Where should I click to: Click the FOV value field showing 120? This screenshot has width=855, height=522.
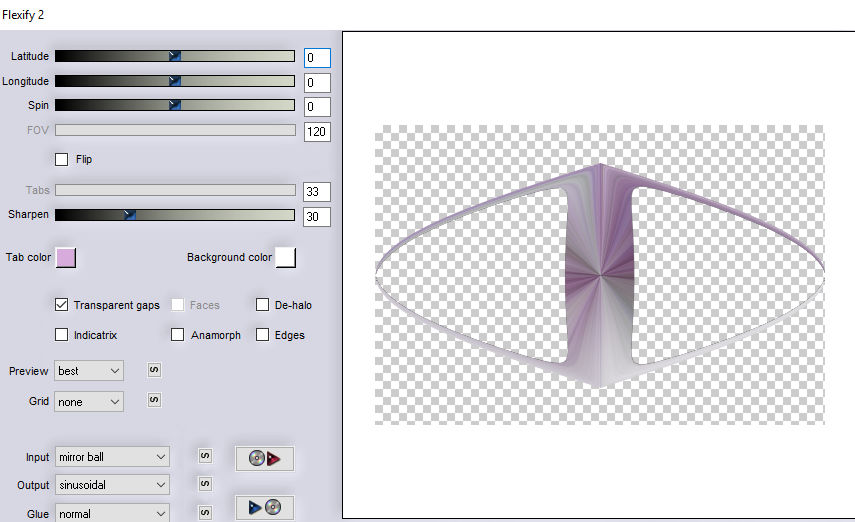point(317,131)
